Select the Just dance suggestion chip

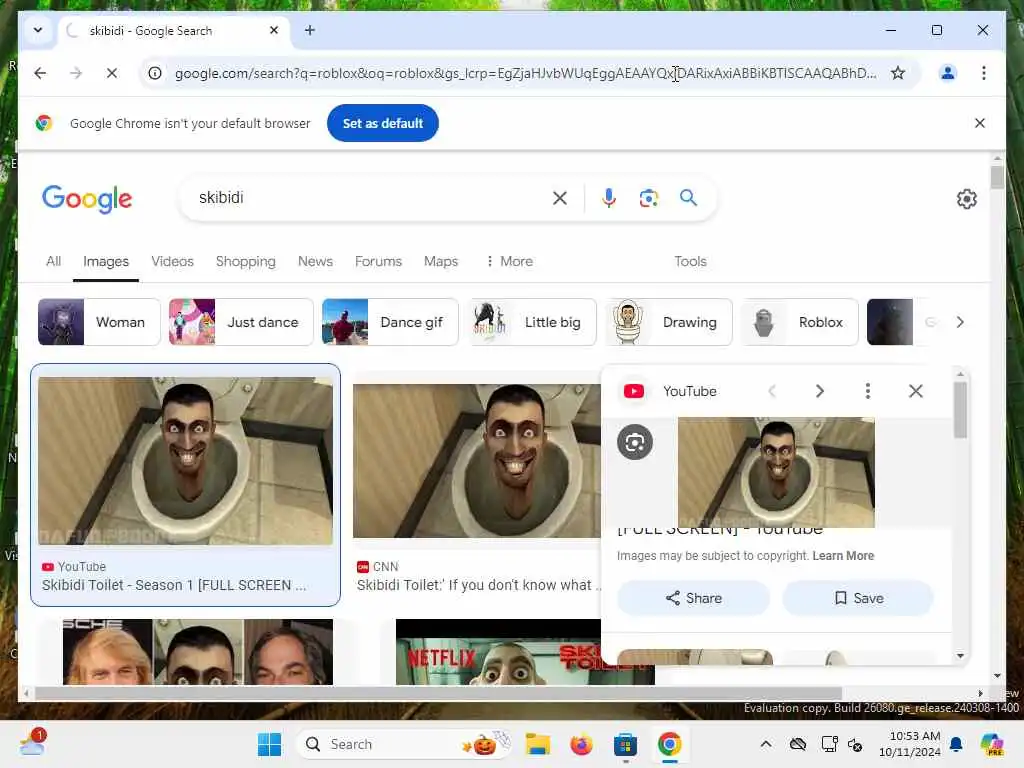[241, 322]
